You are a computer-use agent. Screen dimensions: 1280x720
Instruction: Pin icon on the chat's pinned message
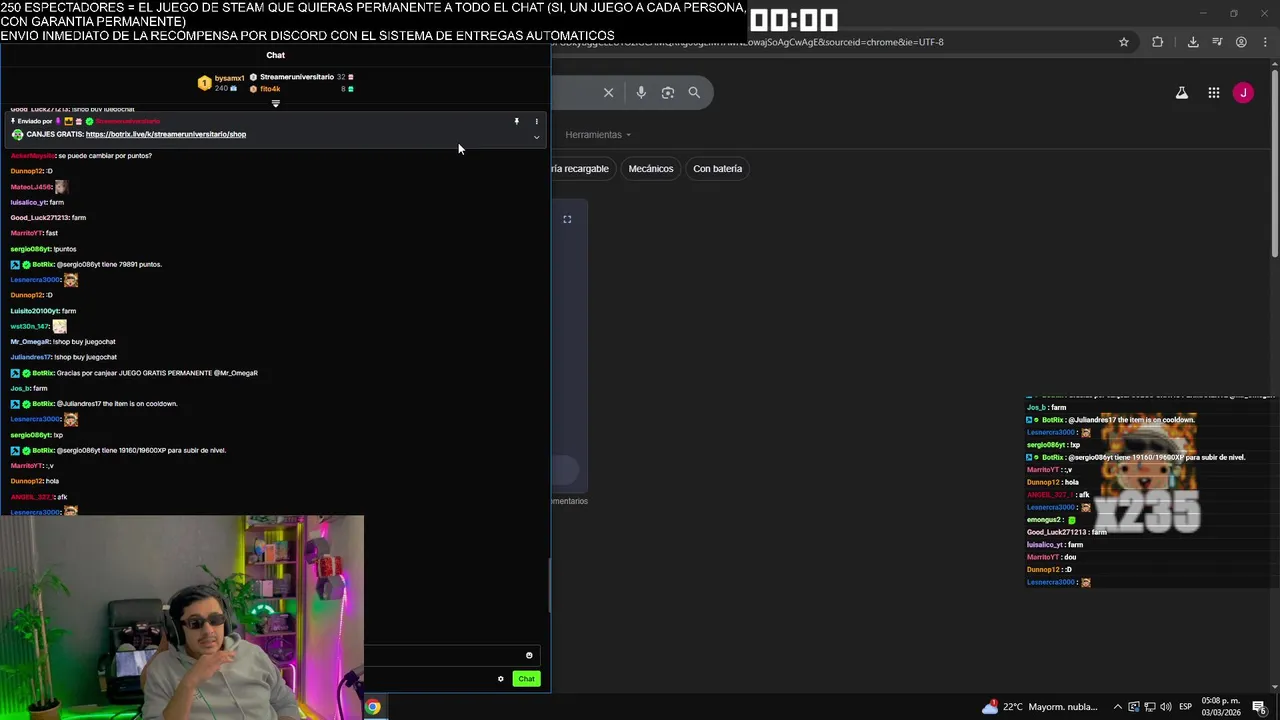517,121
